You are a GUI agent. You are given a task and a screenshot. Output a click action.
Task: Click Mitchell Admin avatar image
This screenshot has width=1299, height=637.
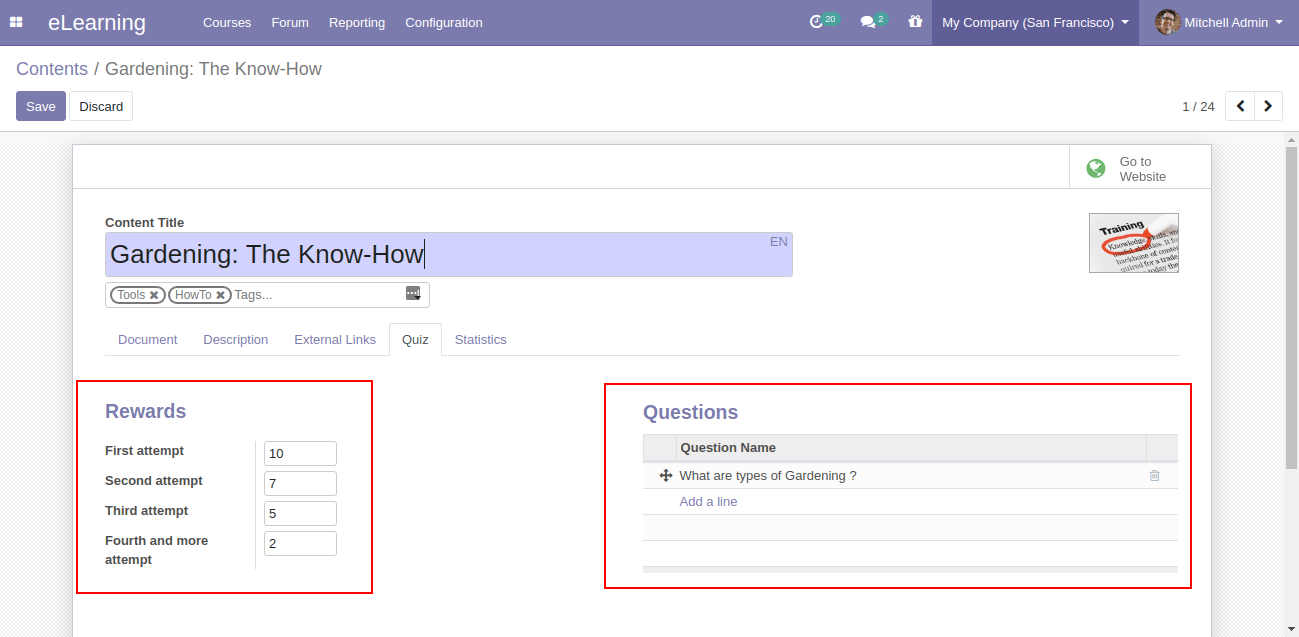click(x=1167, y=22)
